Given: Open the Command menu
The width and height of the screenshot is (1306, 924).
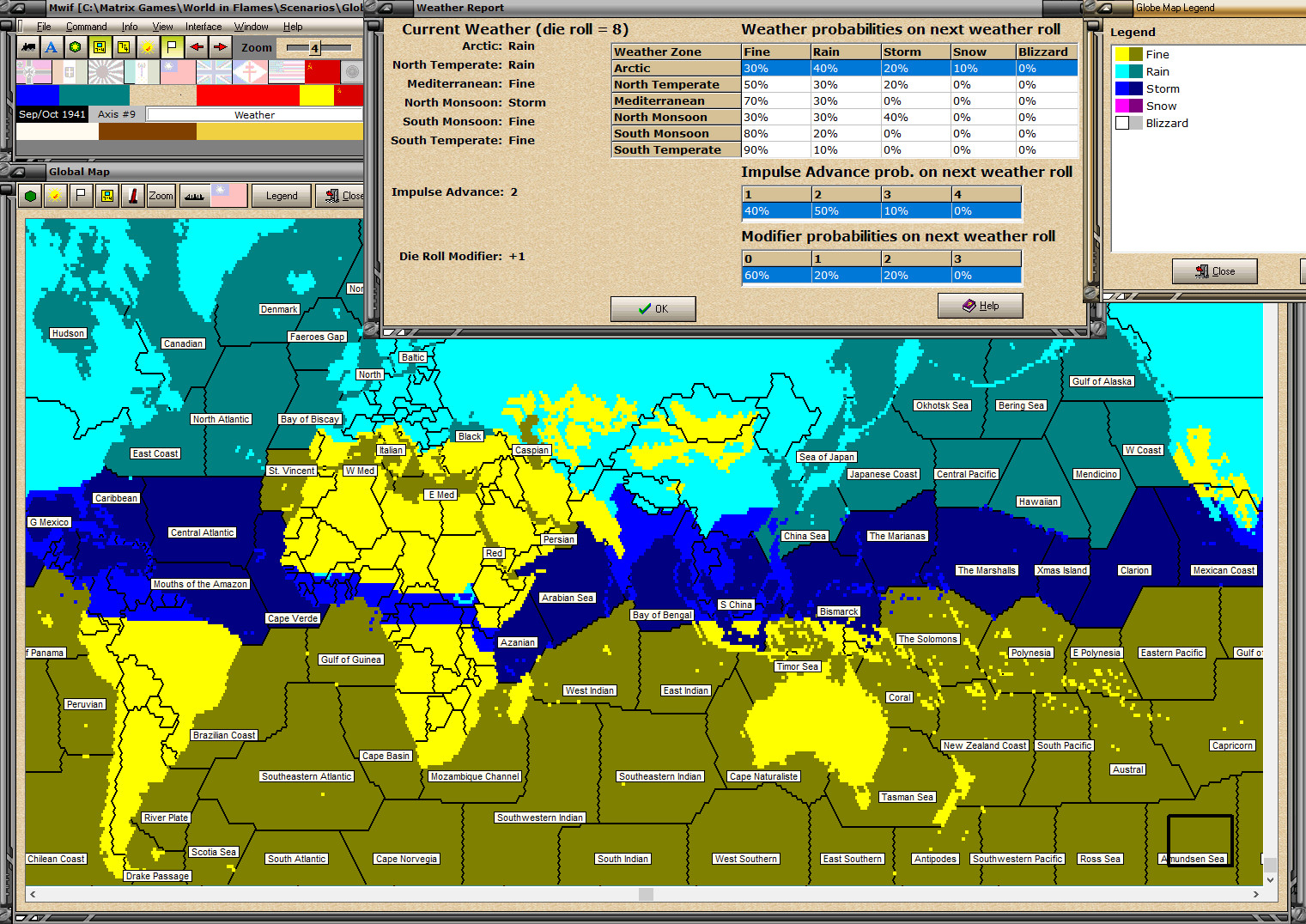Looking at the screenshot, I should [x=87, y=27].
